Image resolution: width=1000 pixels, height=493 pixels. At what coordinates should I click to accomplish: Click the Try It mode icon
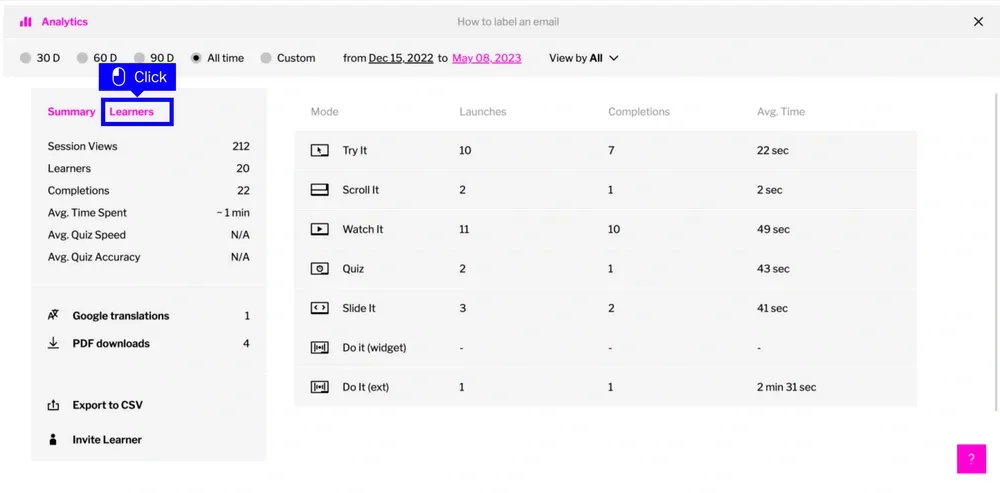pos(320,151)
